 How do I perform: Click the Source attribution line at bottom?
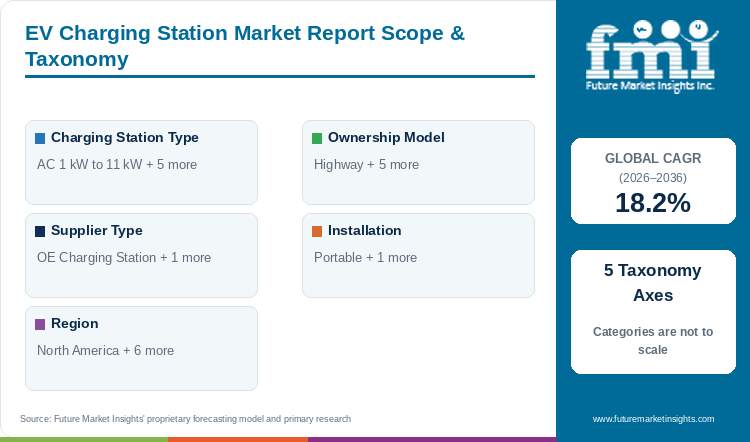pos(186,419)
